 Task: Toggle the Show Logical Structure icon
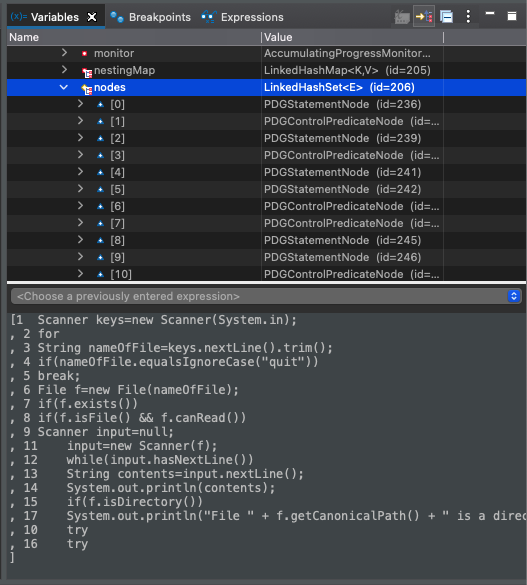424,17
